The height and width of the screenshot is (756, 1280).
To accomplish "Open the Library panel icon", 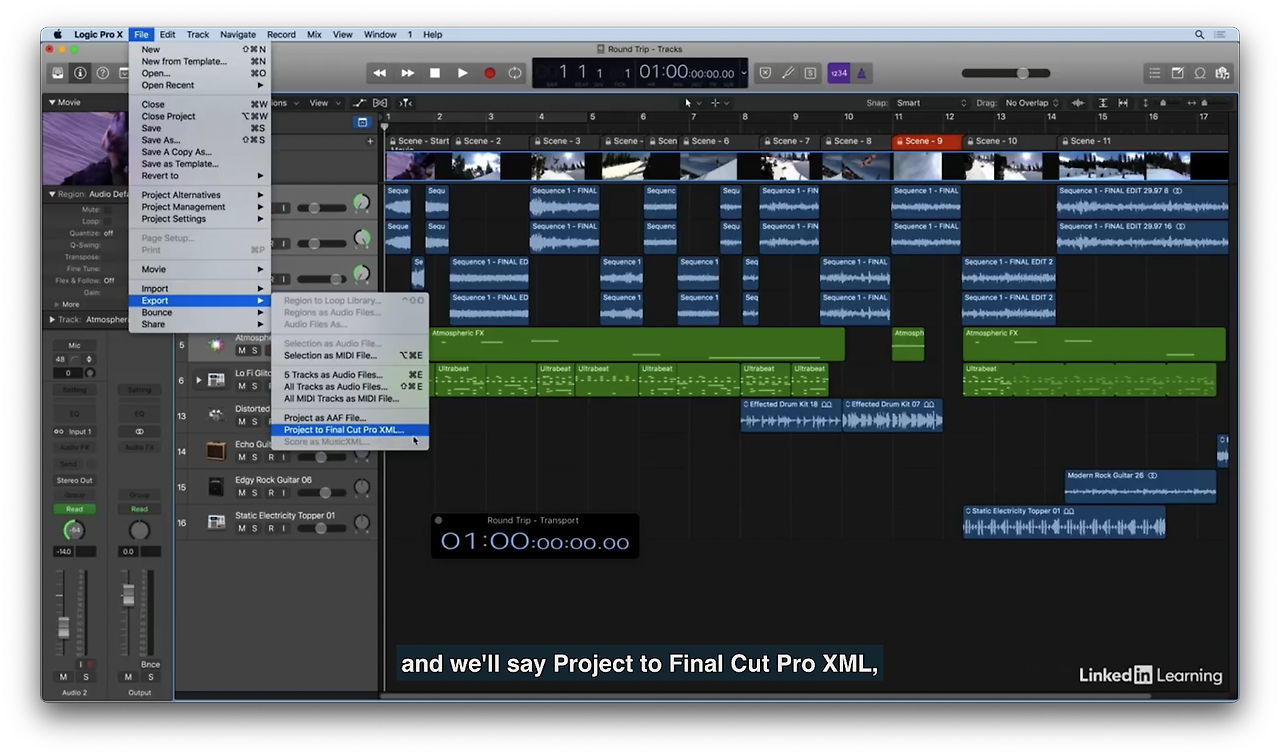I will (58, 73).
